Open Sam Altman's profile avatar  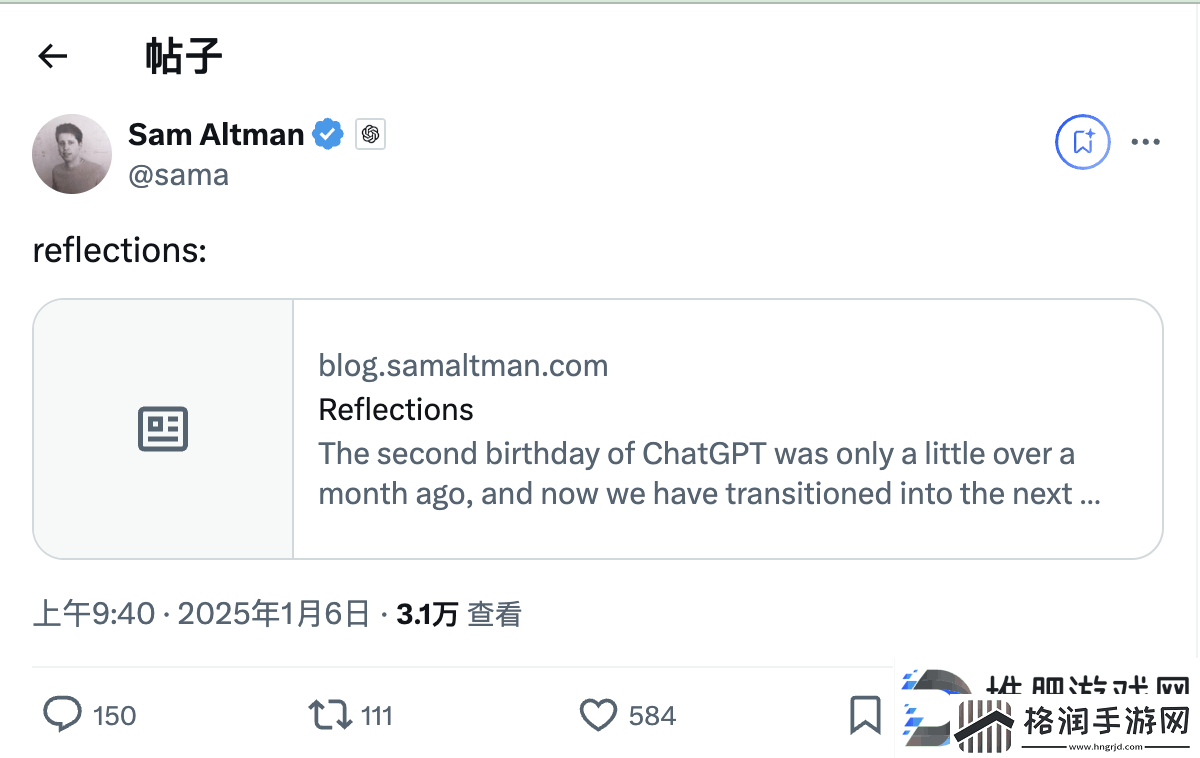(x=71, y=154)
